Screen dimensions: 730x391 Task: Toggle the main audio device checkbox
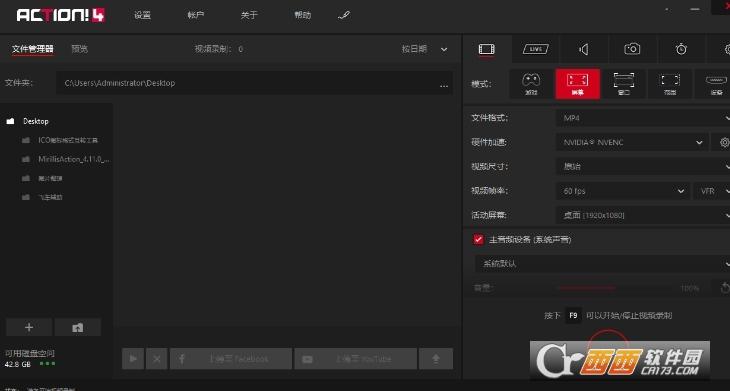478,239
